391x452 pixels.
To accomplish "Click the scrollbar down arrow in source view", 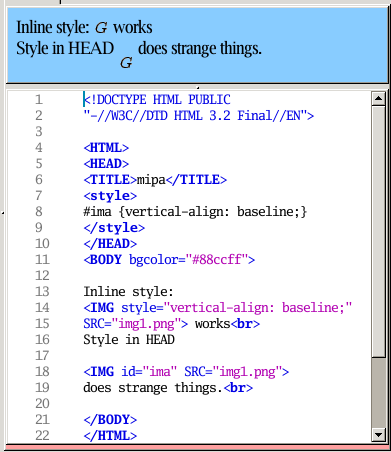I will [378, 435].
